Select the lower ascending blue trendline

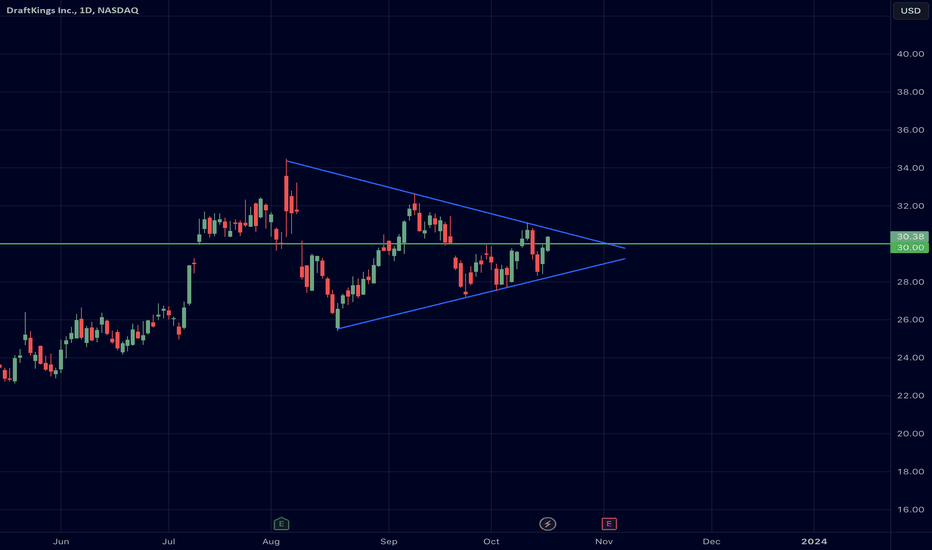[481, 294]
